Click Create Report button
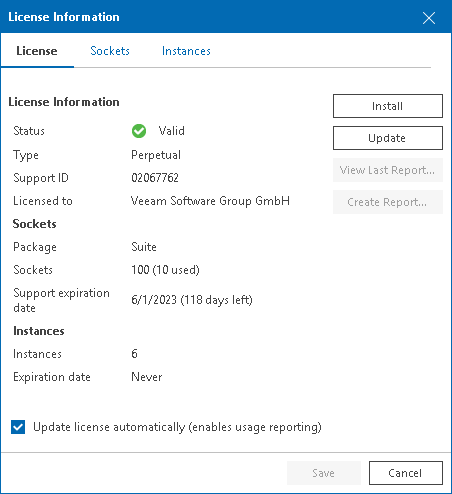Screen dimensions: 452x494 coord(388,202)
